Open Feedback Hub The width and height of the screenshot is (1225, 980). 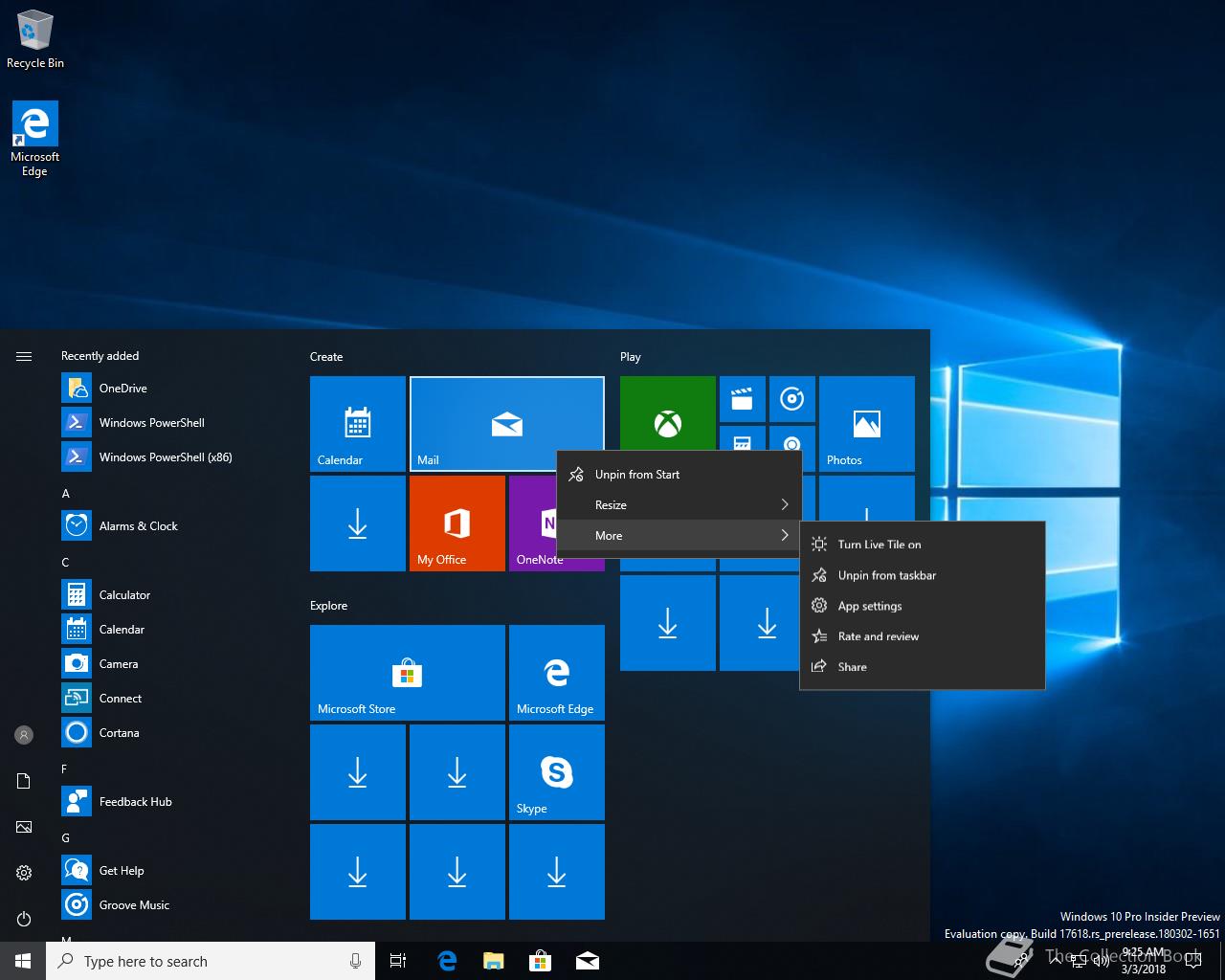click(153, 801)
